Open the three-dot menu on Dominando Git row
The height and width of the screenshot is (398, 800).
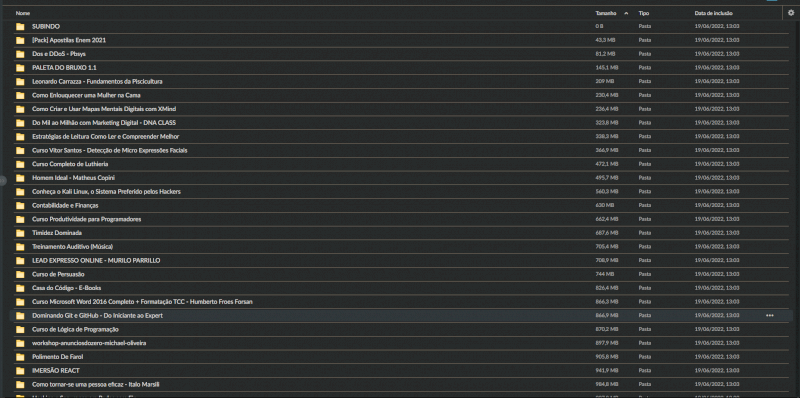click(769, 315)
